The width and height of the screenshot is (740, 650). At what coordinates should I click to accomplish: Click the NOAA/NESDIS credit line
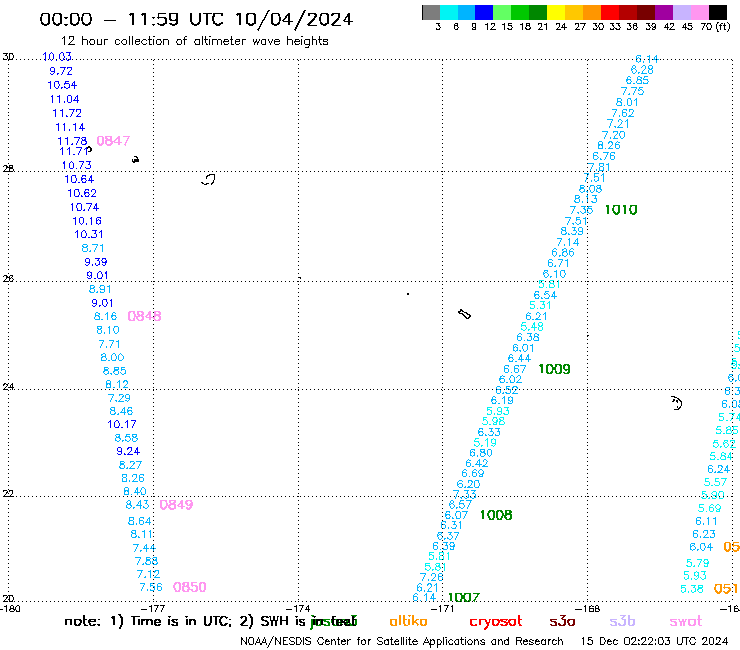402,641
